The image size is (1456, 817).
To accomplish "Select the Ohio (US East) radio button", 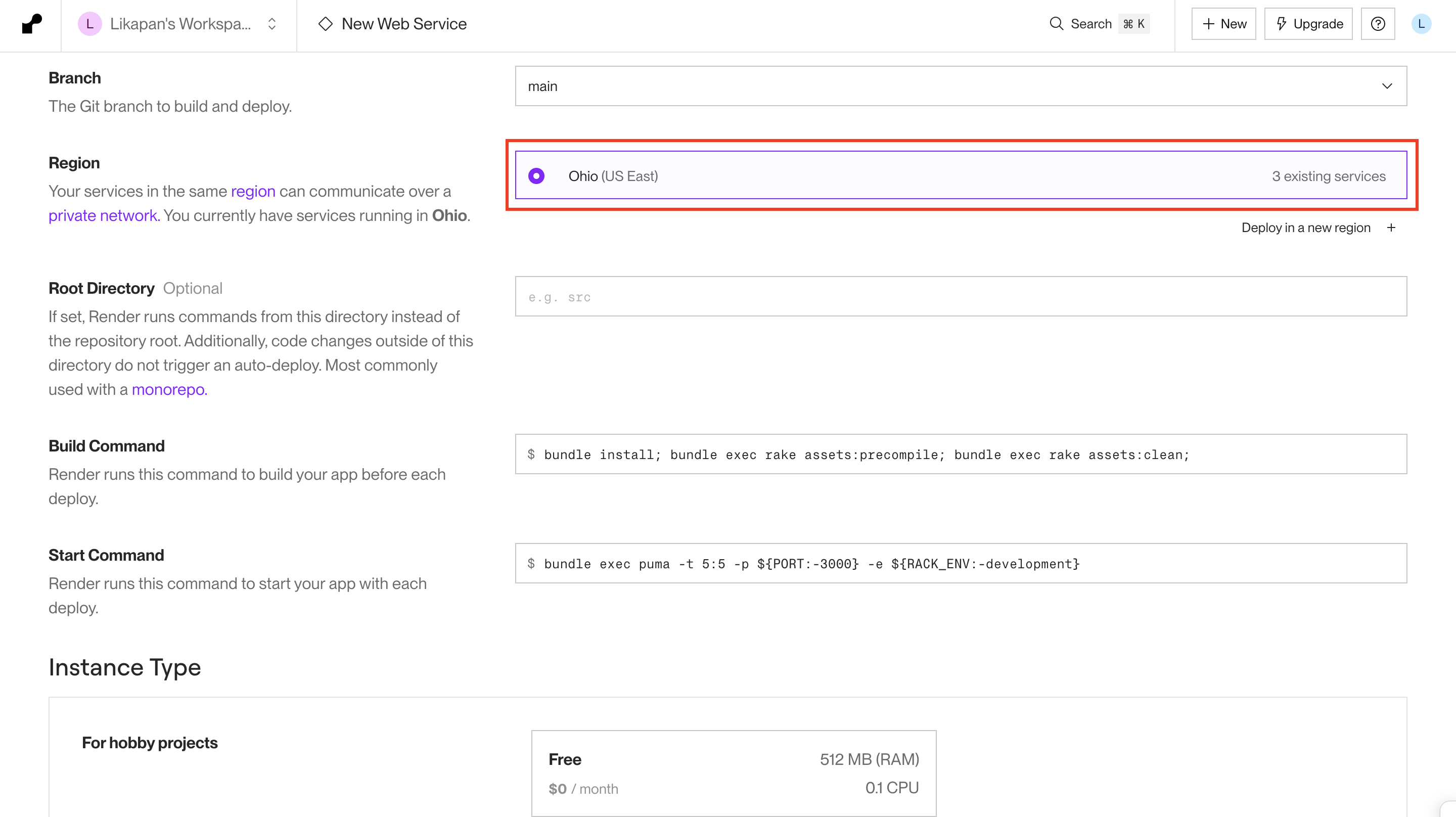I will click(536, 176).
